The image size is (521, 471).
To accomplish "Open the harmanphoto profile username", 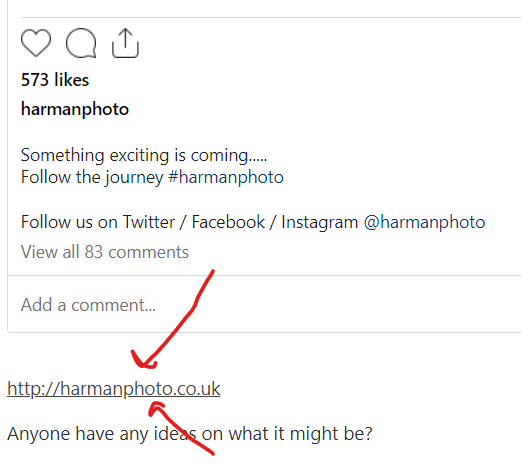I will point(75,109).
